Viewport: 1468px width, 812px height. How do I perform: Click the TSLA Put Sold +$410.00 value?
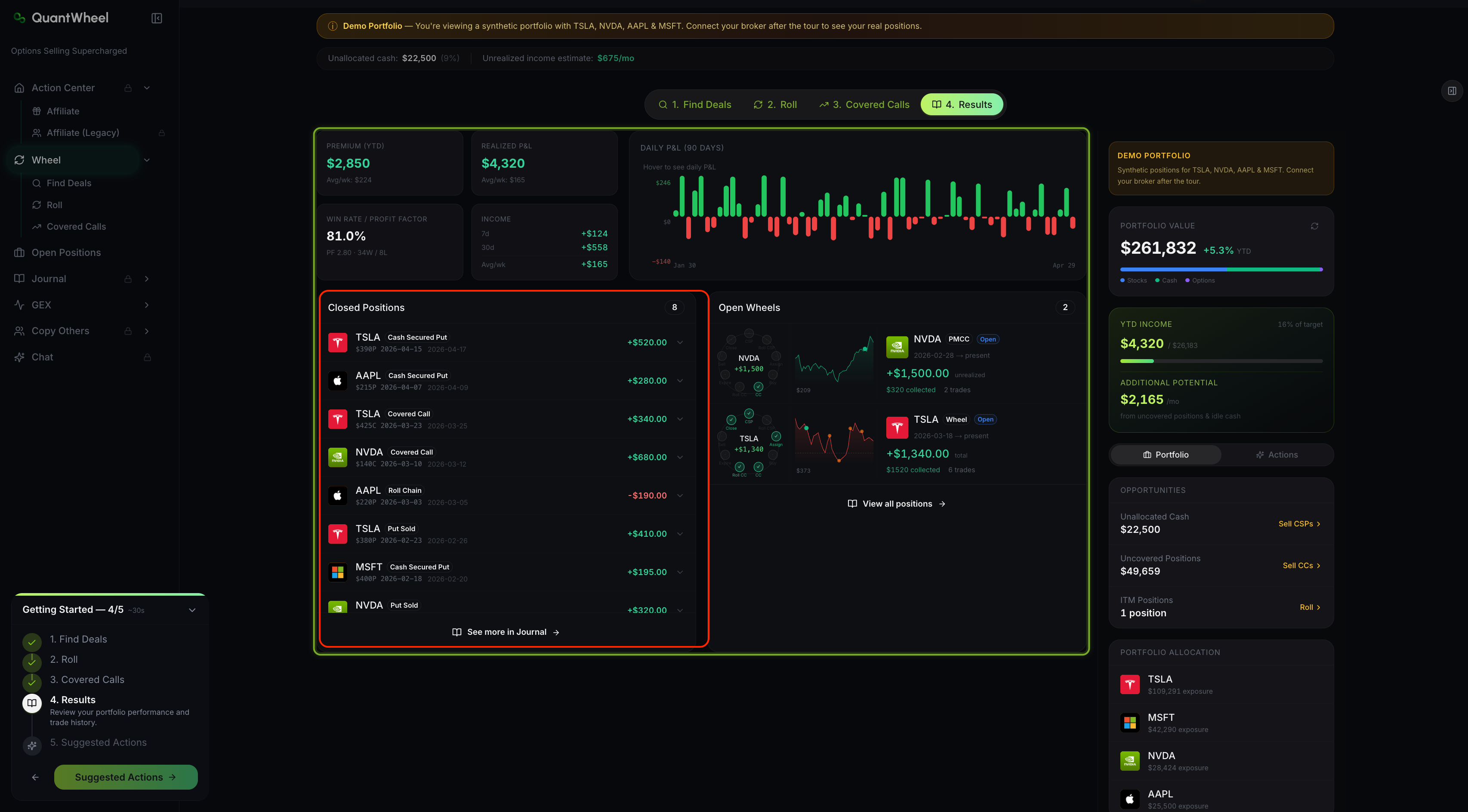point(647,534)
